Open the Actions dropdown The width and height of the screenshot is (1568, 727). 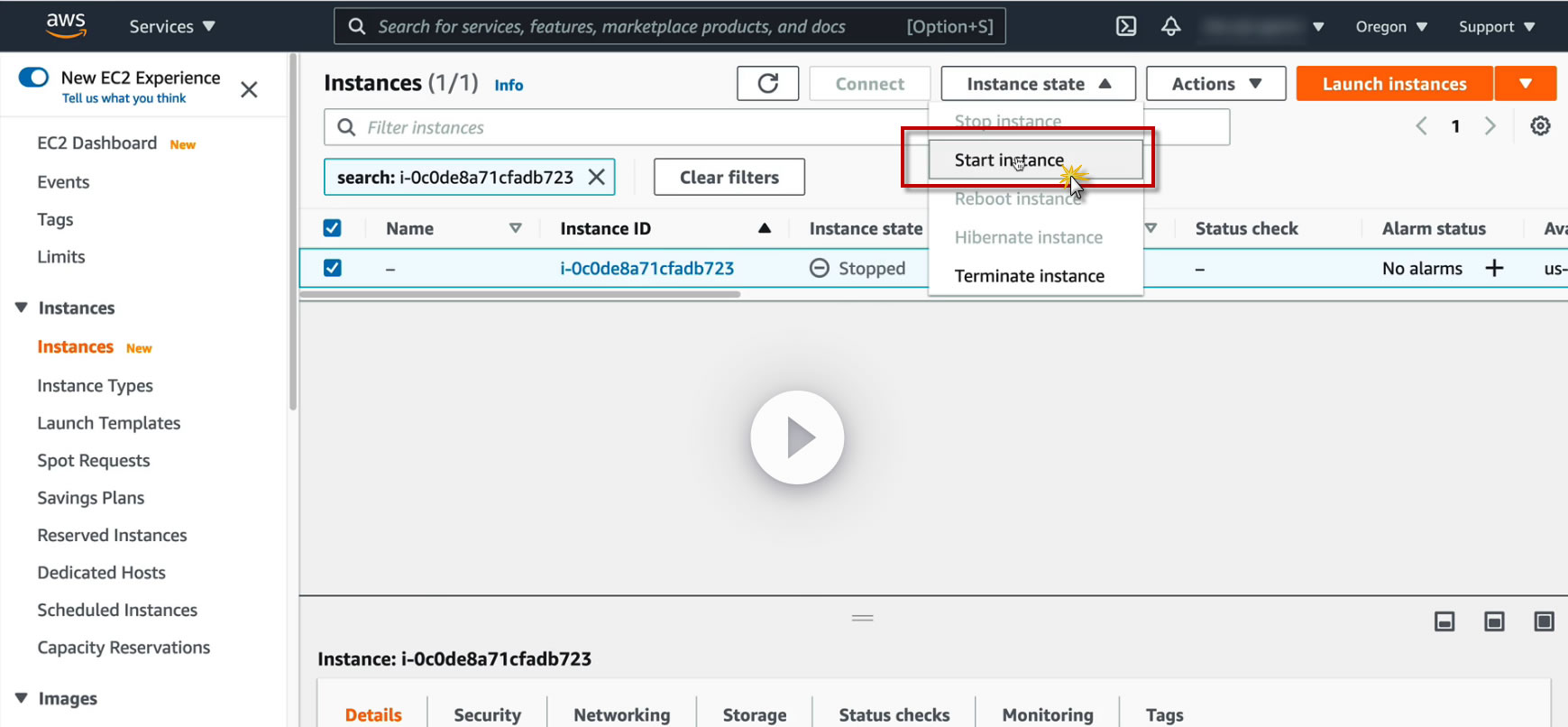click(x=1215, y=84)
